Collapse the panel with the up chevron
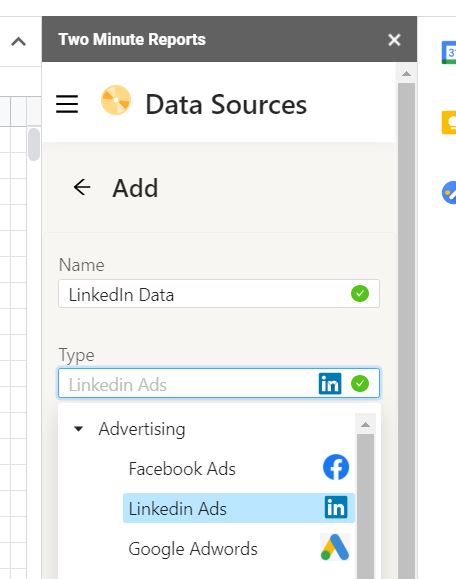The width and height of the screenshot is (456, 579). (x=18, y=41)
